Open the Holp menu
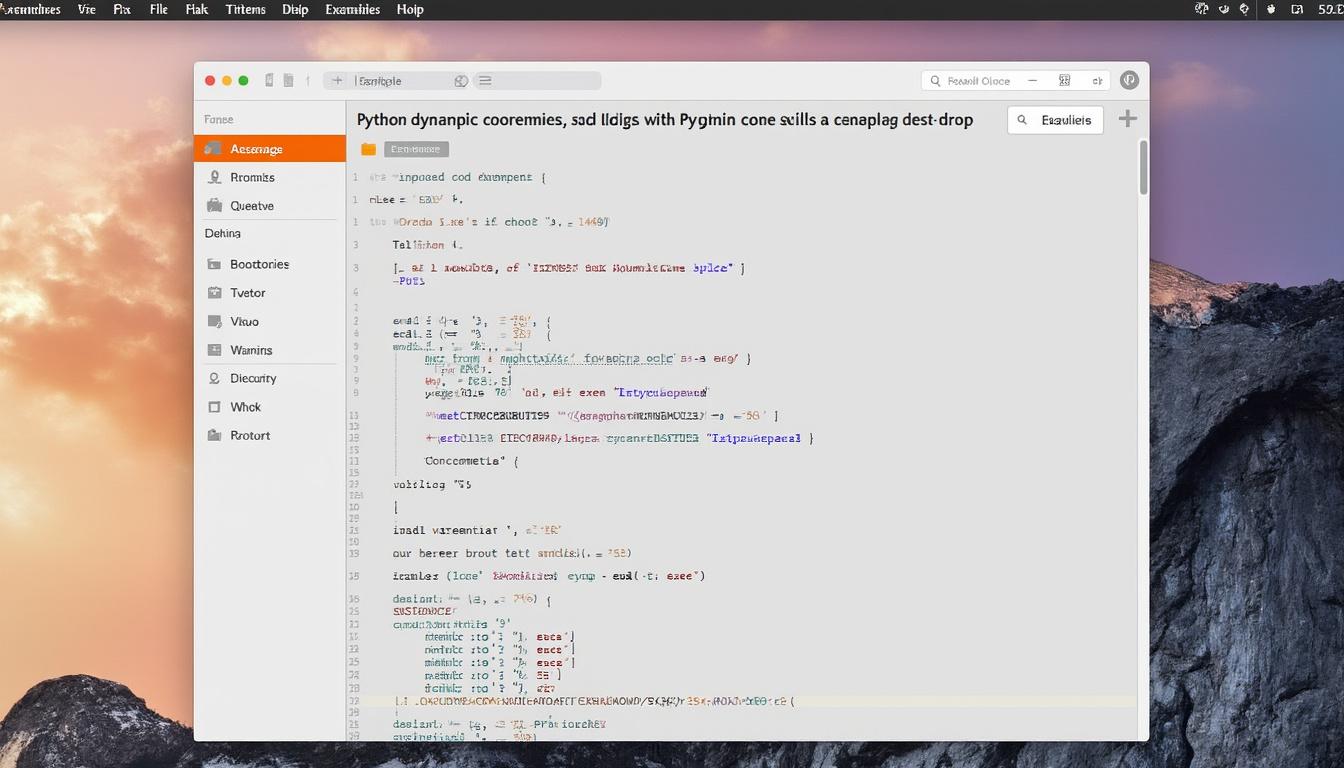The height and width of the screenshot is (768, 1344). pyautogui.click(x=409, y=9)
